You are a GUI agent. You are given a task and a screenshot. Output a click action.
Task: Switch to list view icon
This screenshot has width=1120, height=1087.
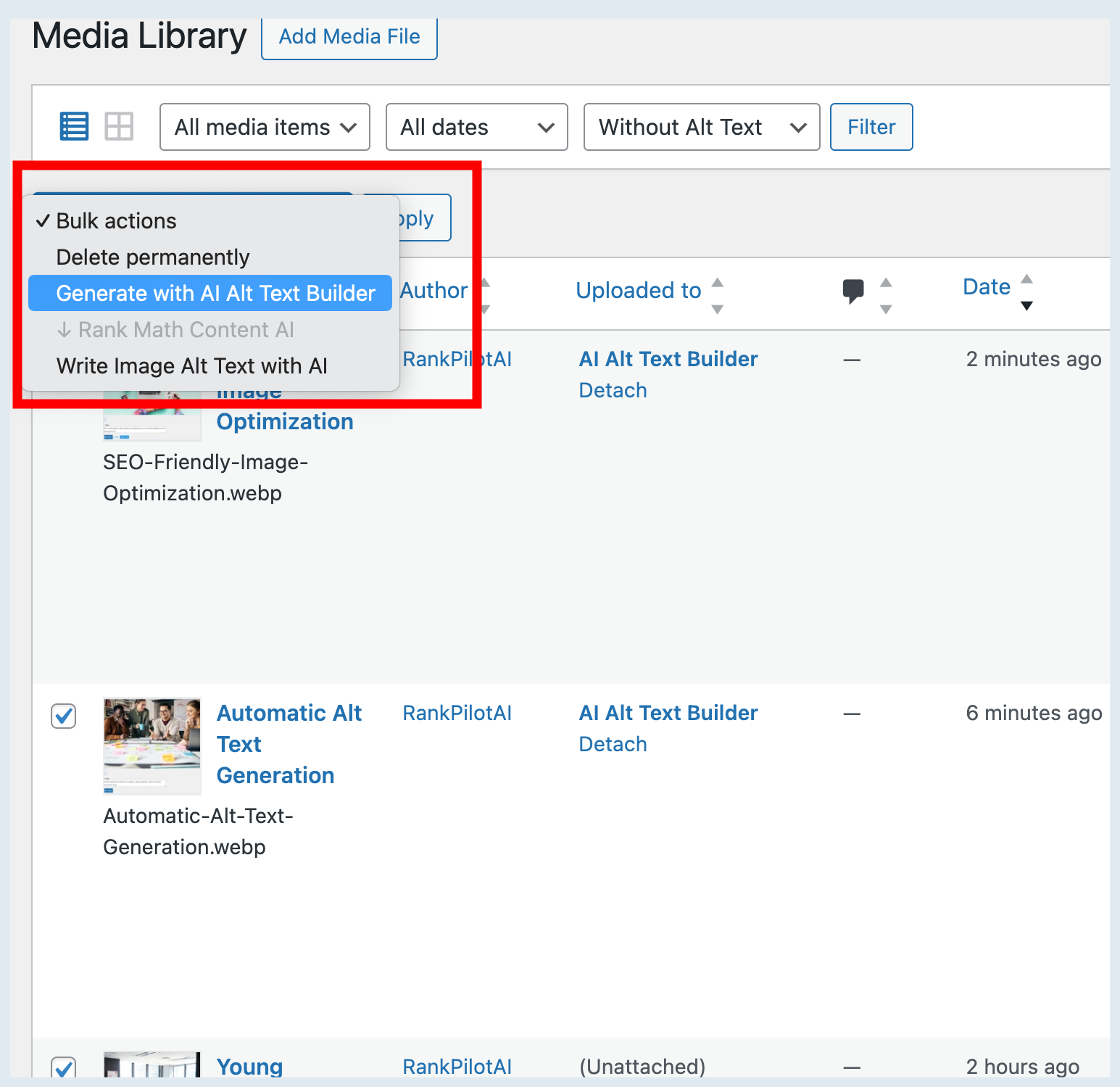(x=74, y=126)
